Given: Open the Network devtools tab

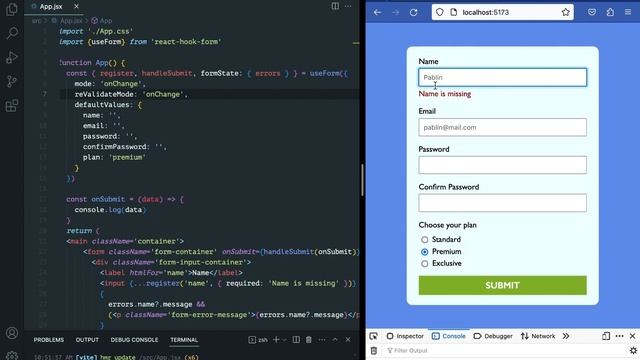Looking at the screenshot, I should coord(538,336).
